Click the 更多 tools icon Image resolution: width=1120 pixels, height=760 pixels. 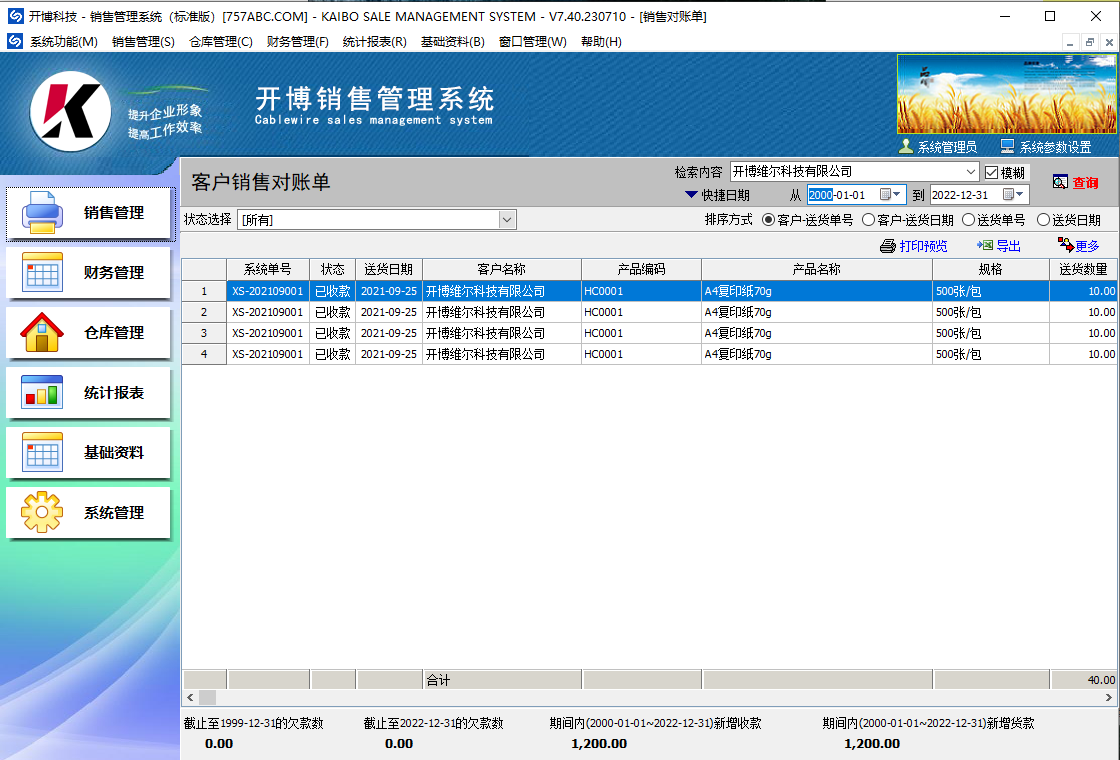click(1066, 245)
